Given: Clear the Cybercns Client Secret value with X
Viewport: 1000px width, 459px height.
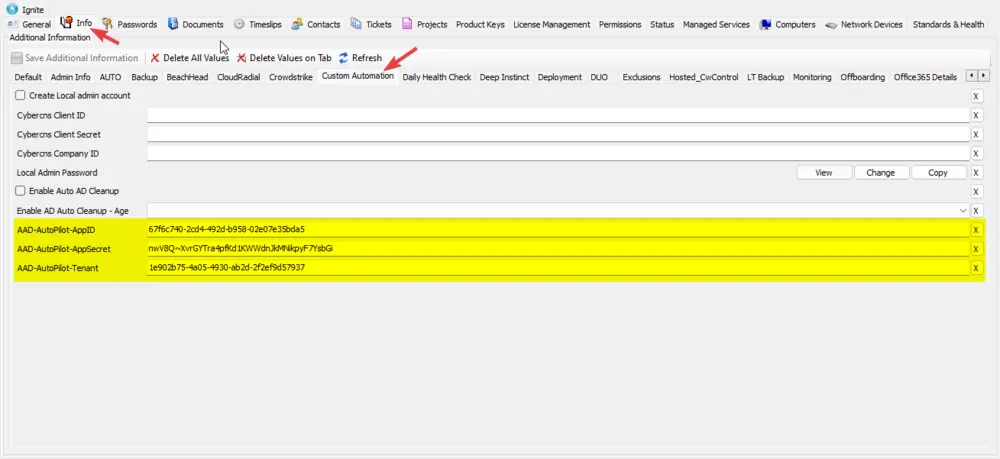Looking at the screenshot, I should coord(976,135).
